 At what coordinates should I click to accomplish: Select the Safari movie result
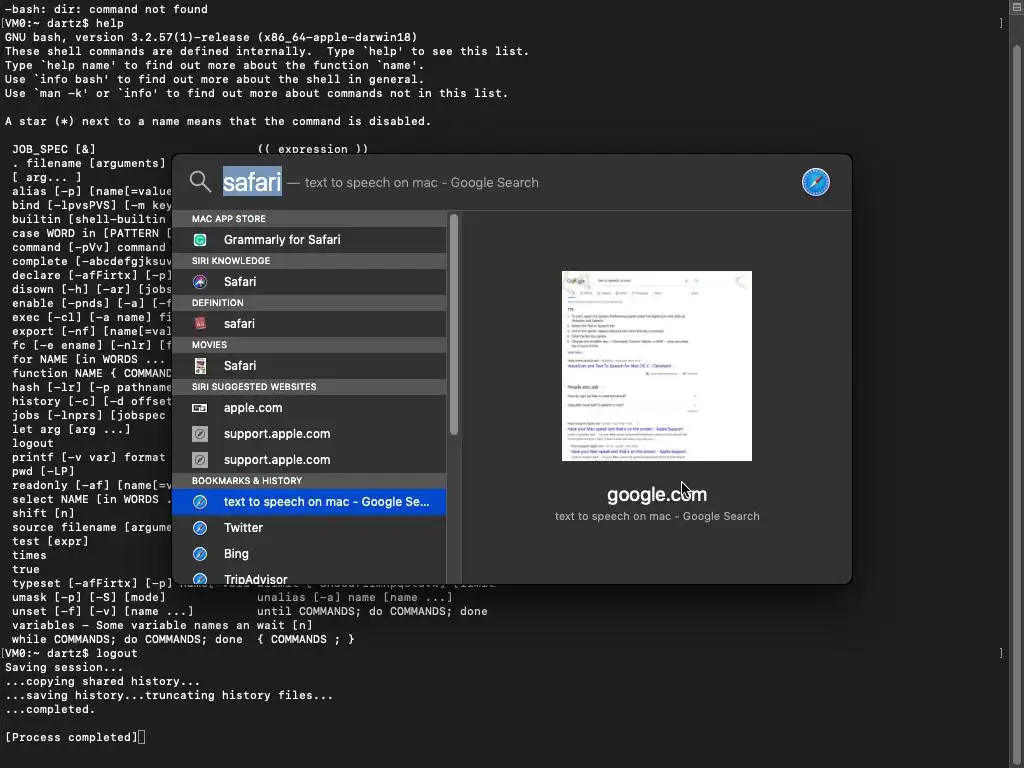(x=310, y=366)
